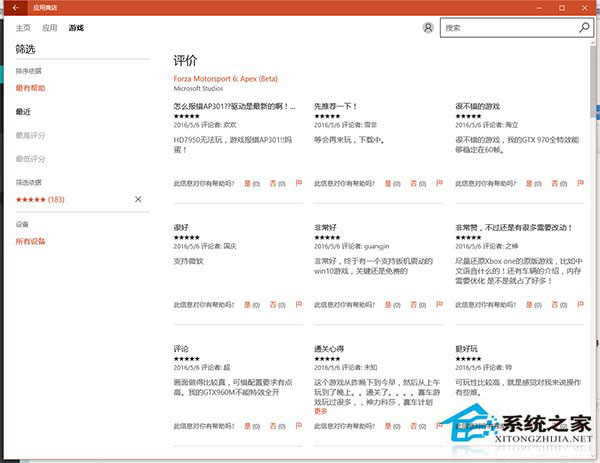The image size is (600, 463).
Task: Mark 先推荐一下 review as not helpful 否
Action: (418, 184)
